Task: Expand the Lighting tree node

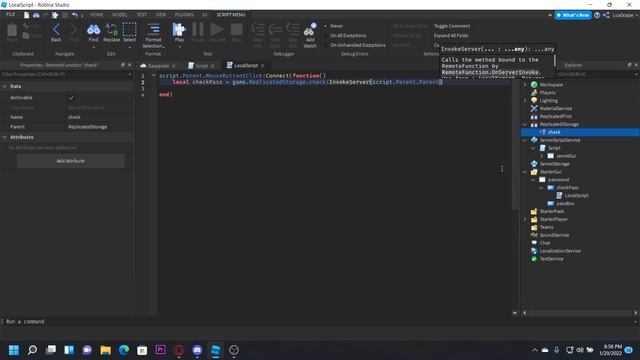Action: (x=525, y=100)
